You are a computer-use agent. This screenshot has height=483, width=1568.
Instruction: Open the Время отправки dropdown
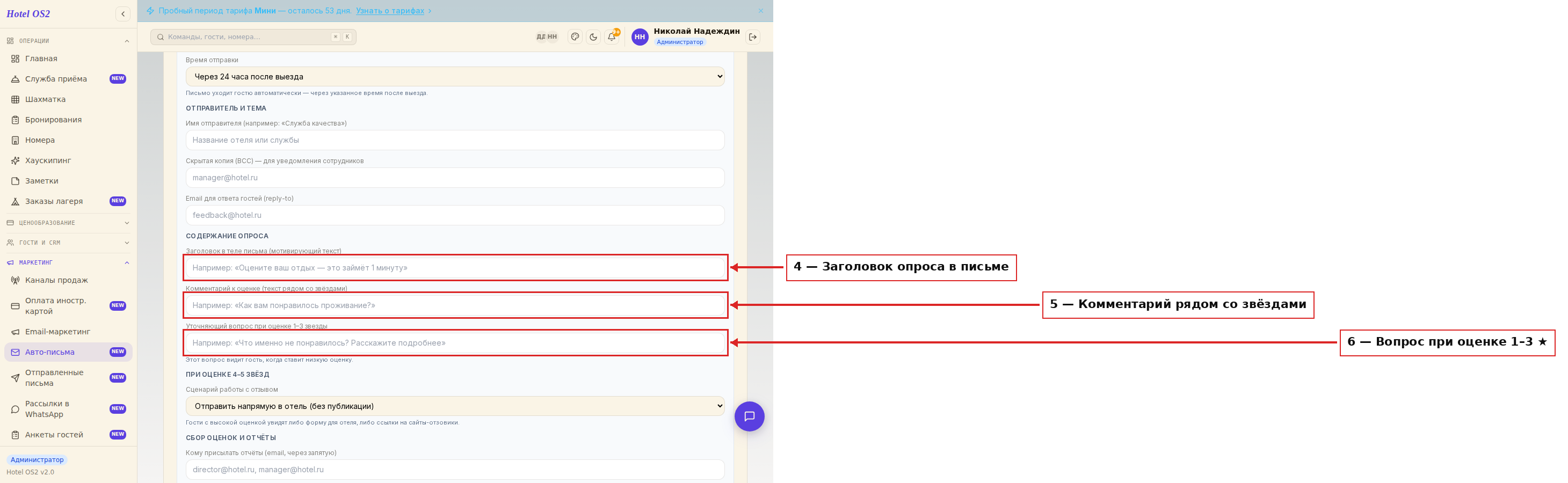pyautogui.click(x=455, y=77)
